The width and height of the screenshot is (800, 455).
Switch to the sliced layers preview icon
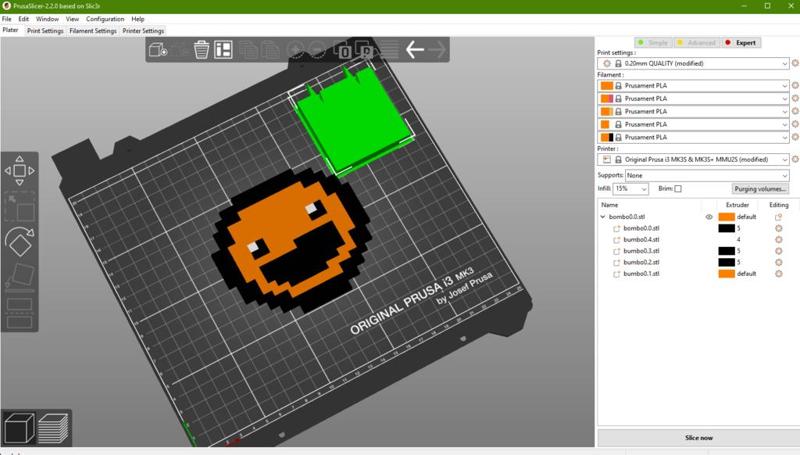click(x=53, y=427)
